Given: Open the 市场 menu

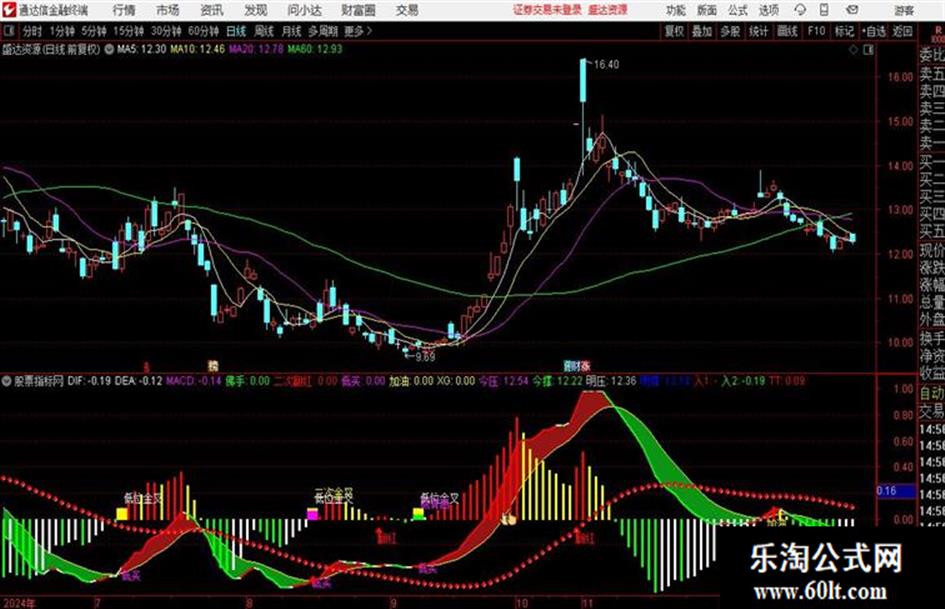Looking at the screenshot, I should point(168,10).
